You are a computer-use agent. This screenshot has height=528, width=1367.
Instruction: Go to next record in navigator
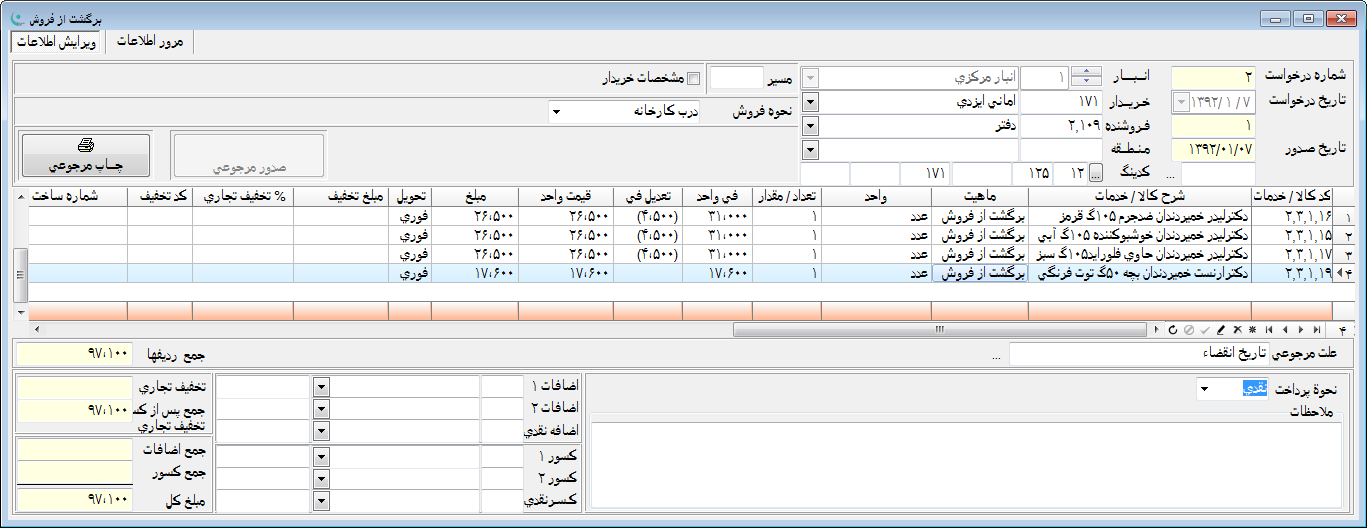1300,329
